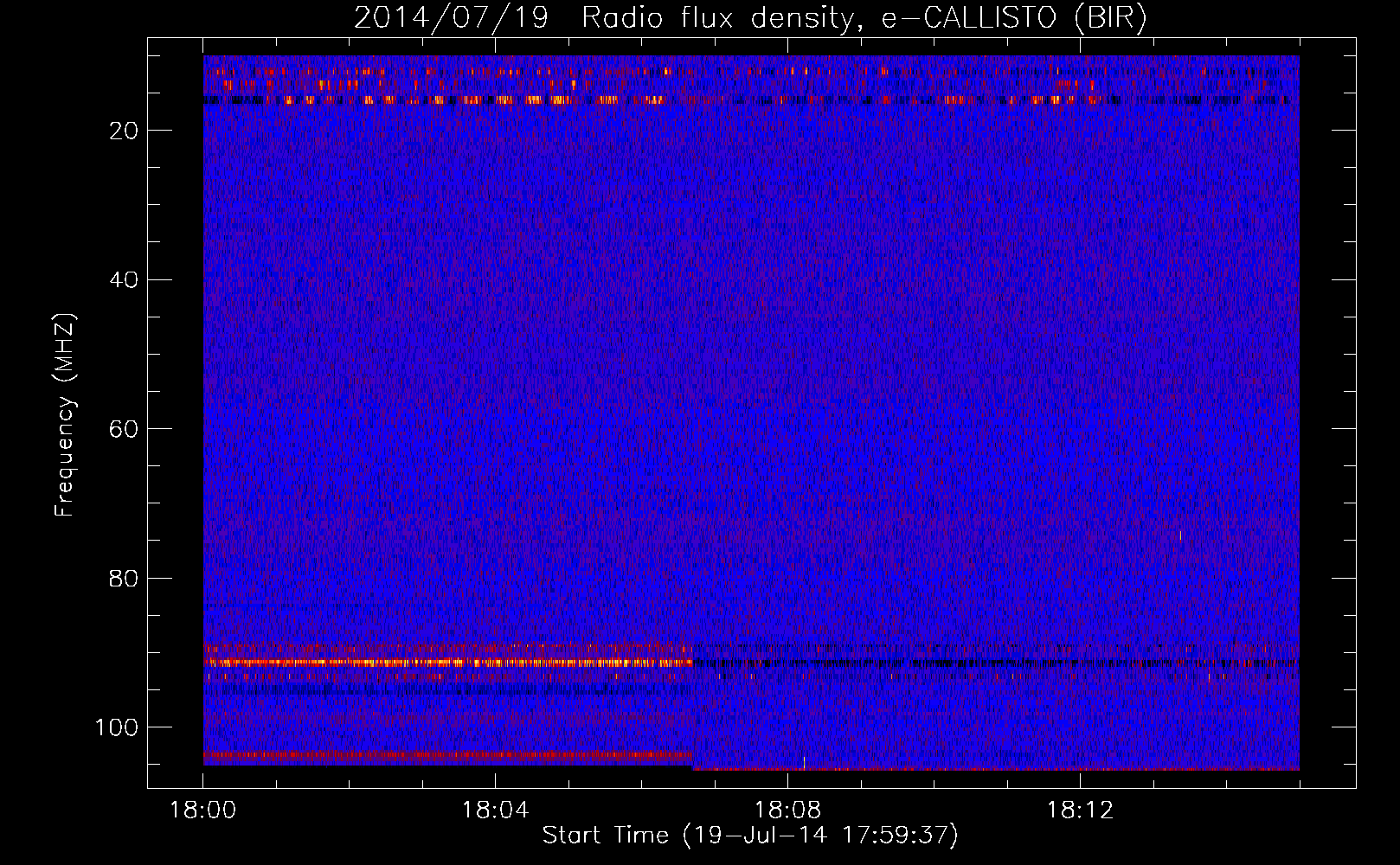Click the 80 frequency tick label
This screenshot has width=1400, height=865.
tap(125, 578)
